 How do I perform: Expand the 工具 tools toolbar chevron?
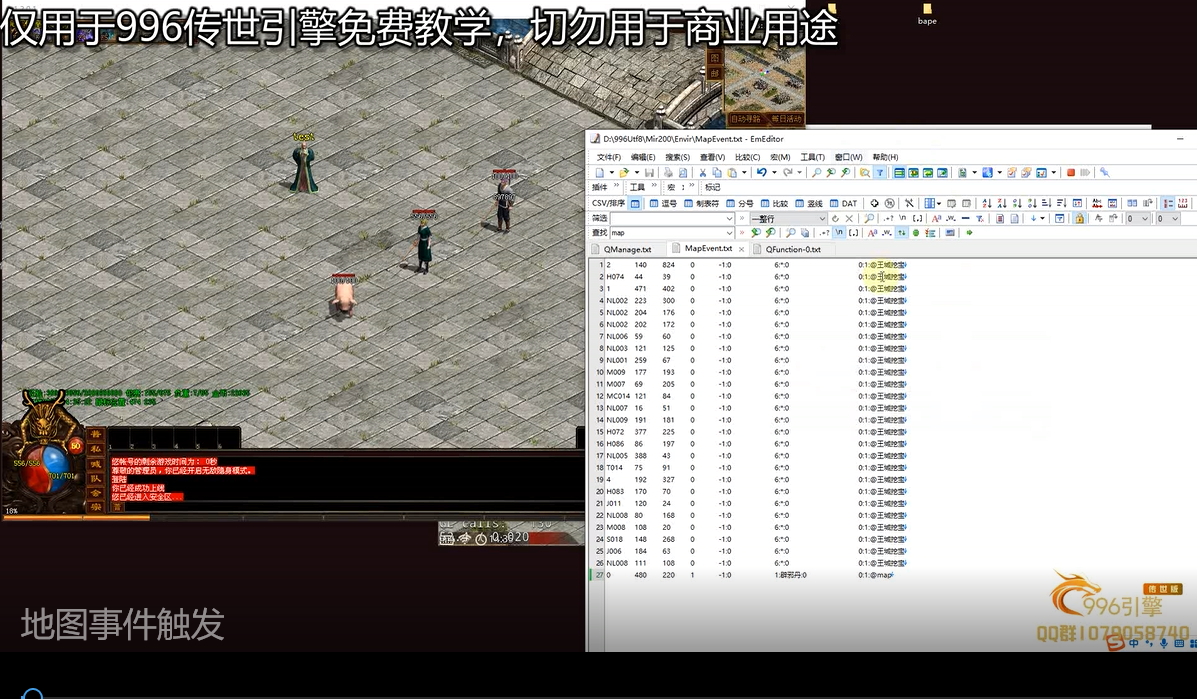pyautogui.click(x=654, y=185)
